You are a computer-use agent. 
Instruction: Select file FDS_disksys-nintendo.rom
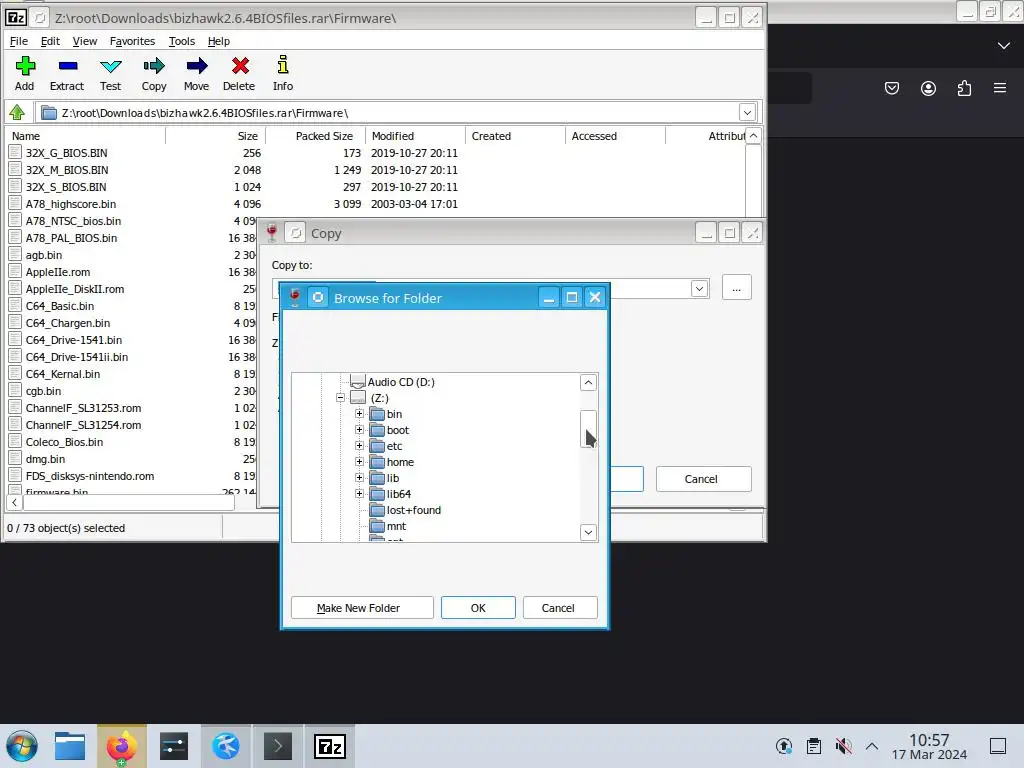[x=89, y=475]
